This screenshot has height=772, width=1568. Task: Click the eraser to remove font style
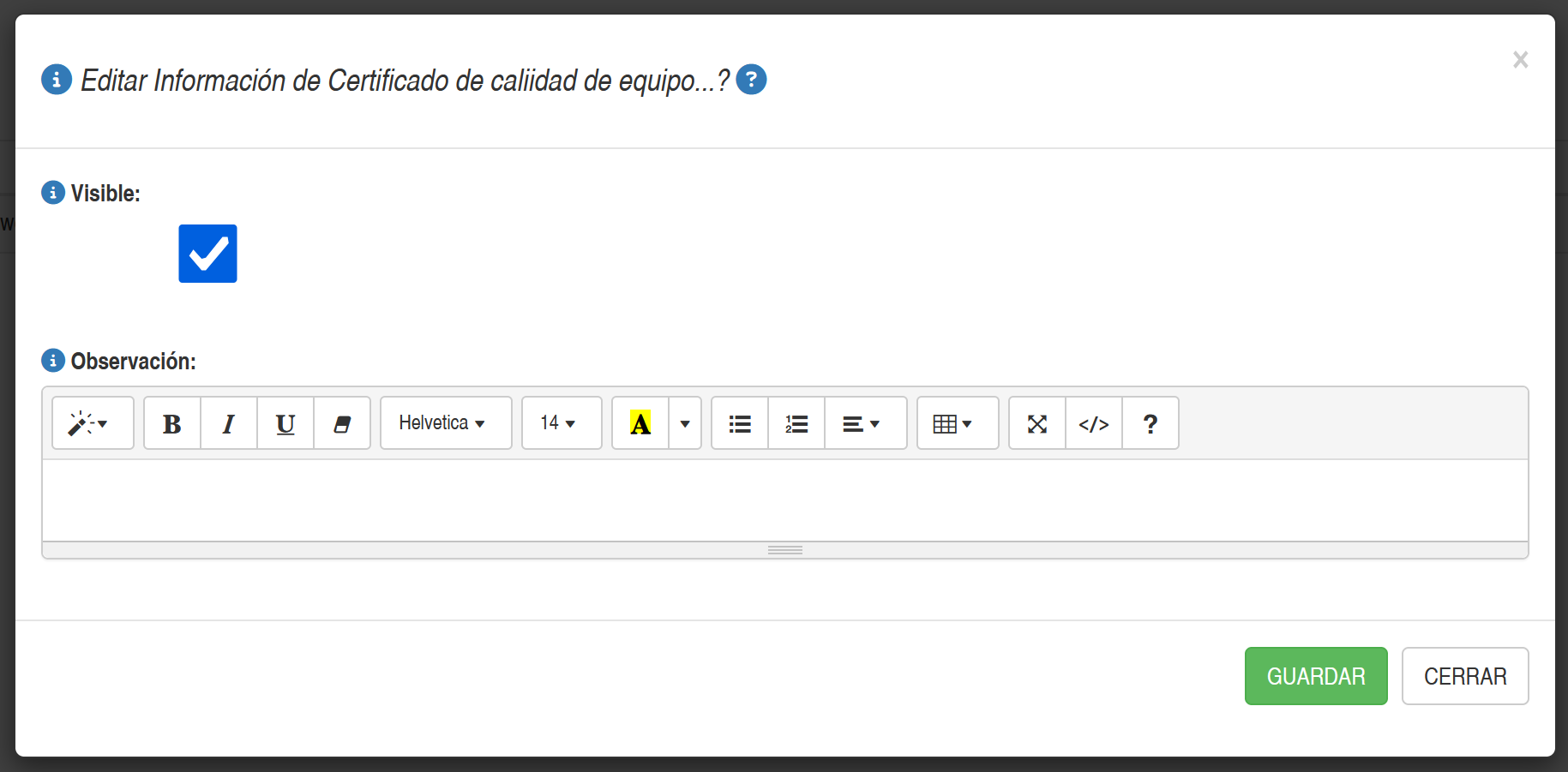[x=342, y=423]
